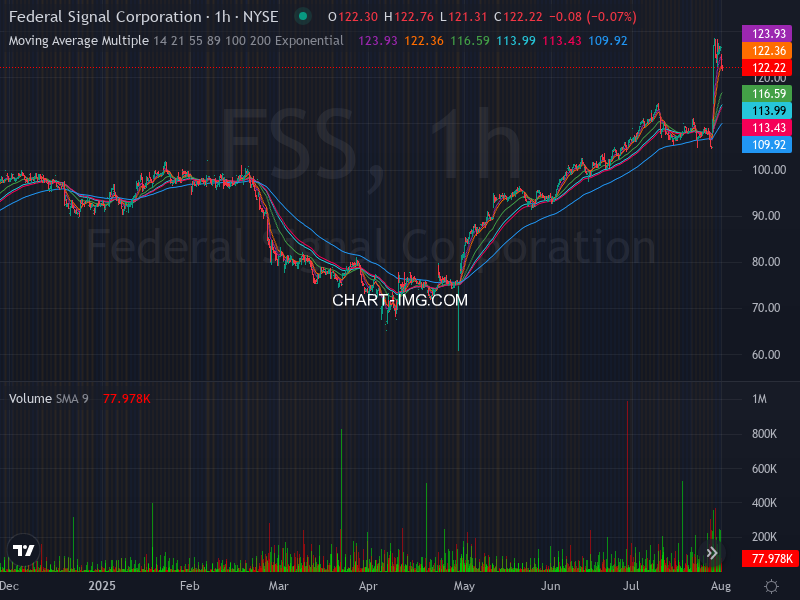
Task: Click the 2025 label on time axis
Action: 102,586
